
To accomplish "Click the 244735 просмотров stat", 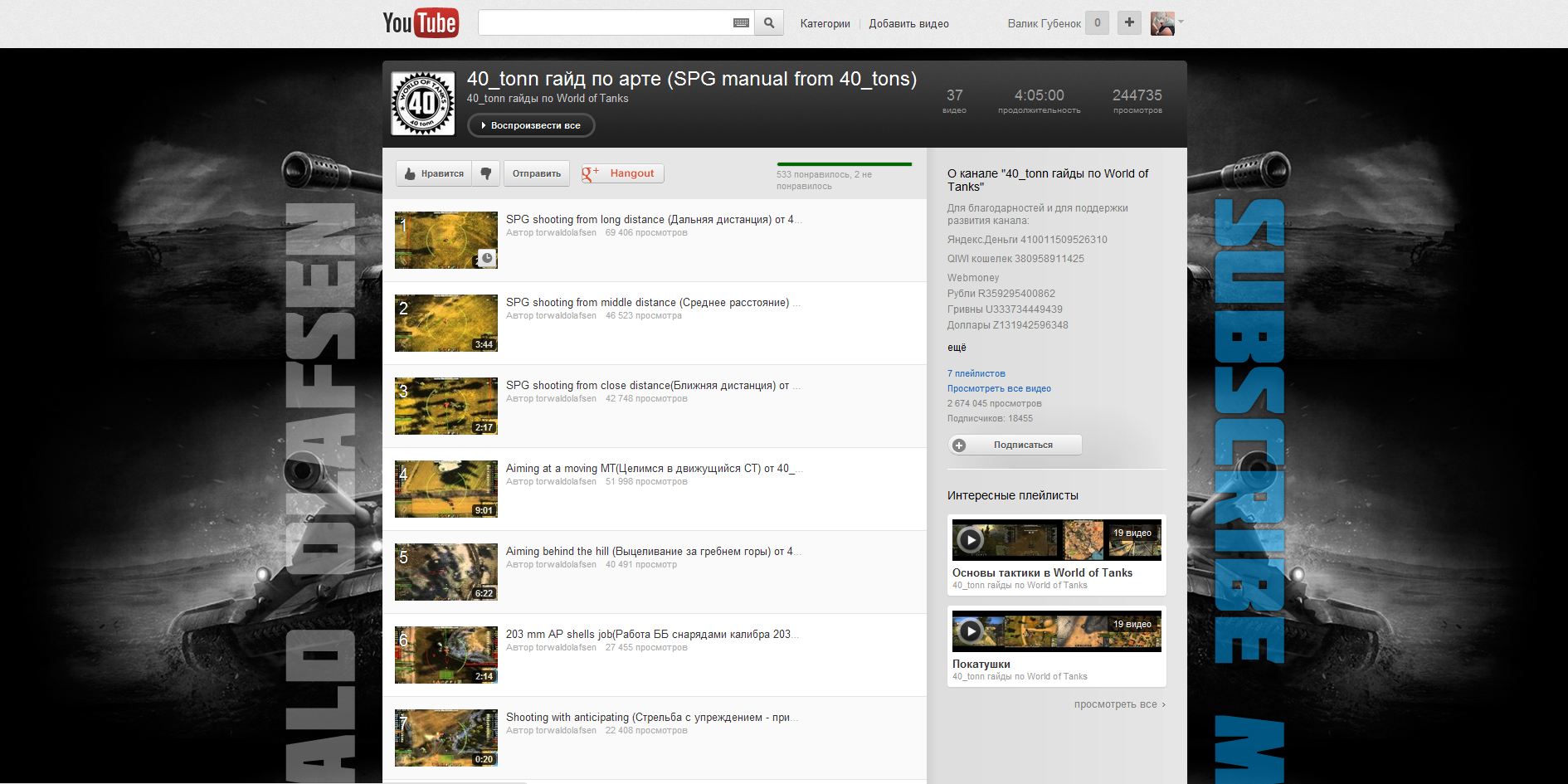I will tap(1137, 100).
